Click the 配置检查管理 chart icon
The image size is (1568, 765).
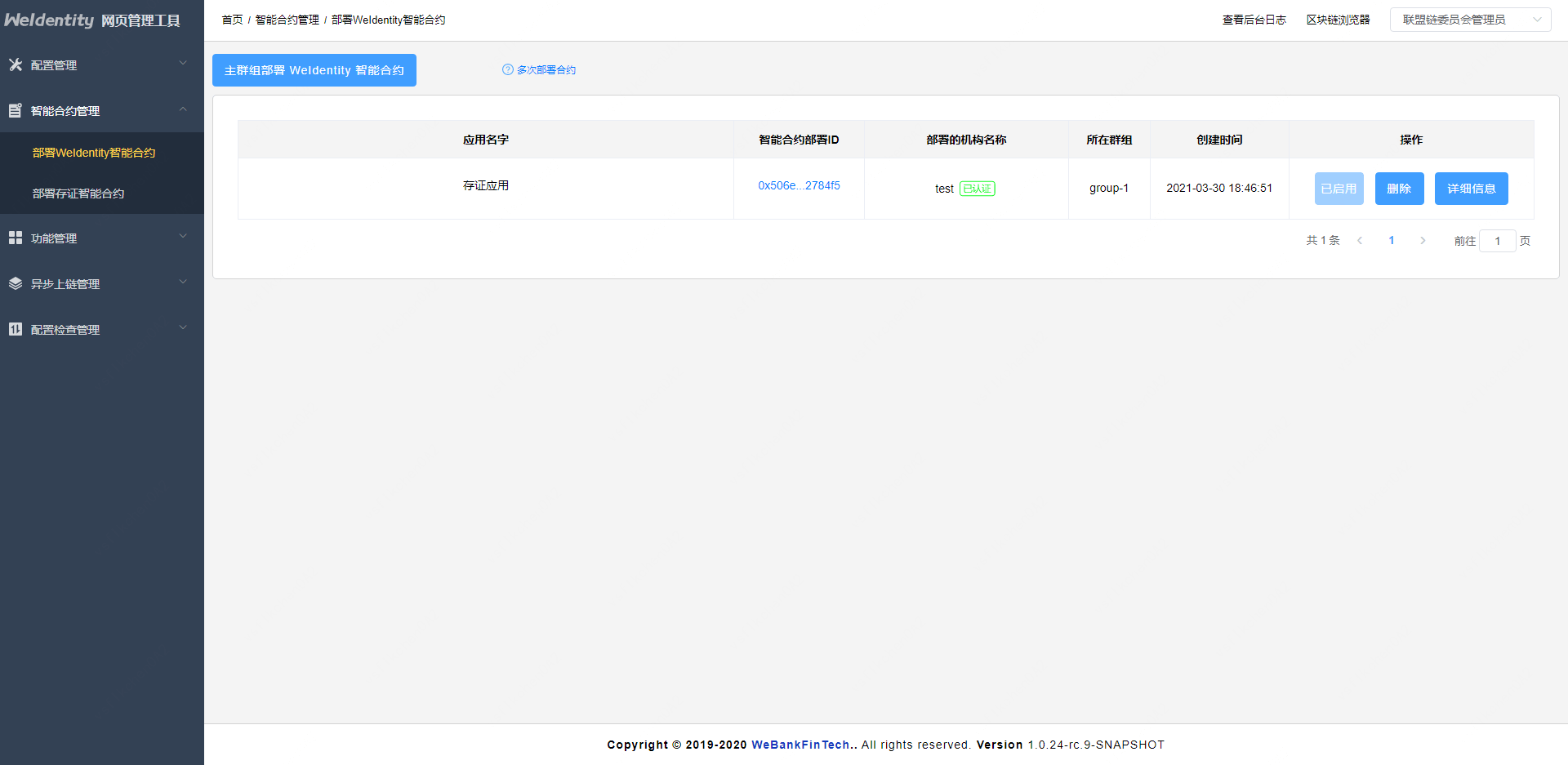[x=15, y=329]
